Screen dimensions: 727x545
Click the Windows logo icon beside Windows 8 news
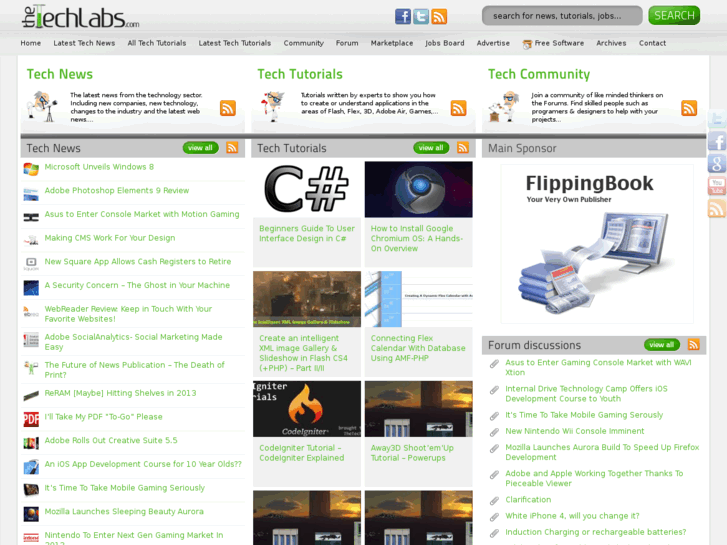click(x=31, y=169)
